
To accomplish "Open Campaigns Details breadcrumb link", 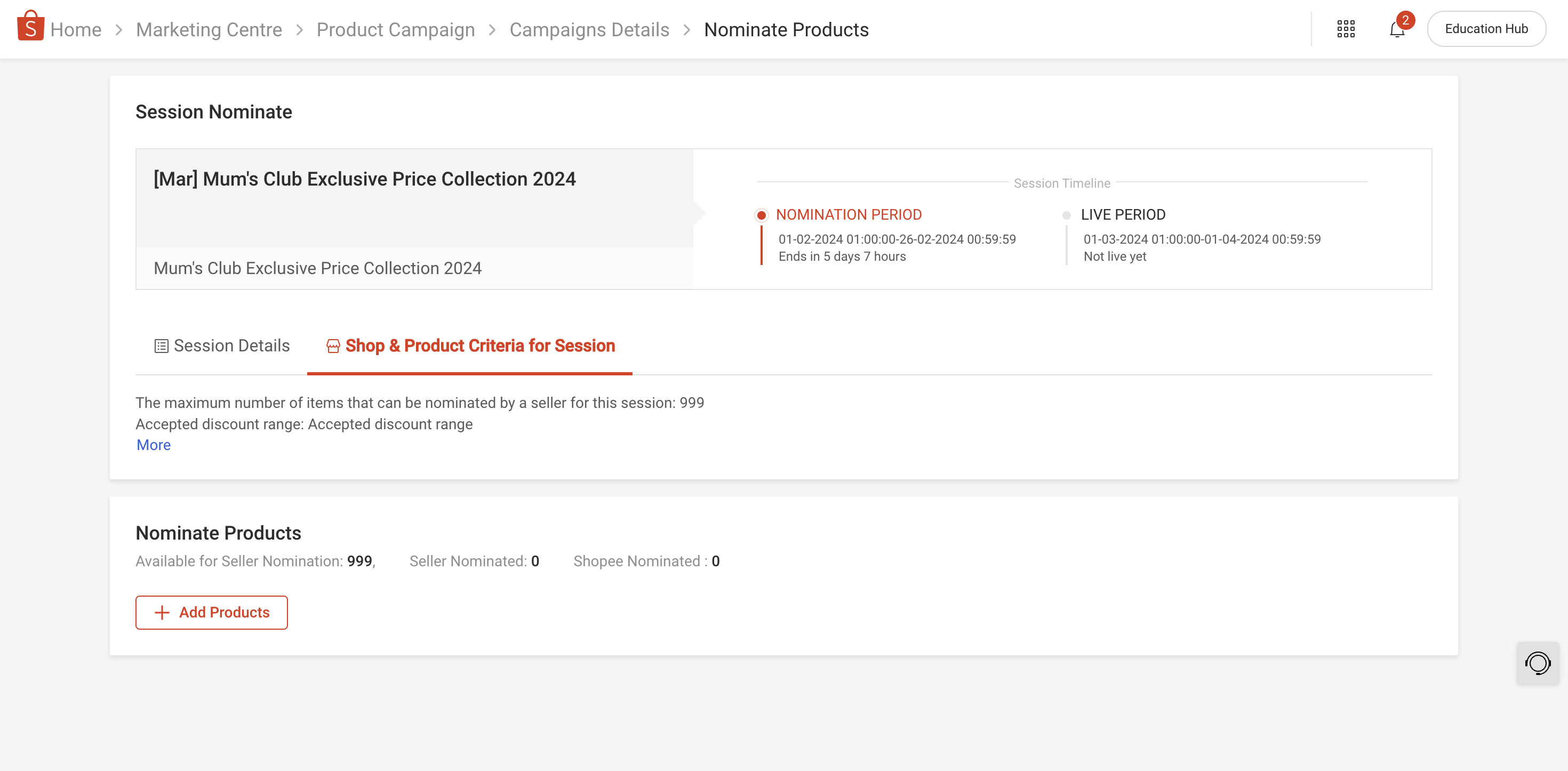I will tap(589, 30).
